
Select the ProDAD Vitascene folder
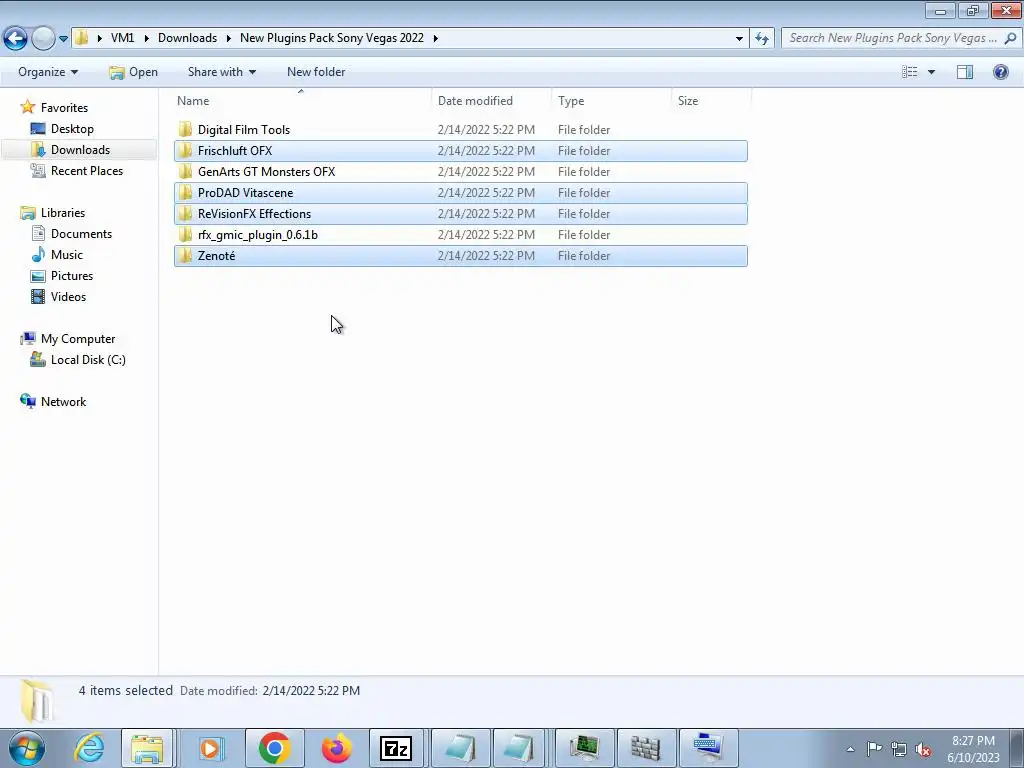click(x=460, y=193)
